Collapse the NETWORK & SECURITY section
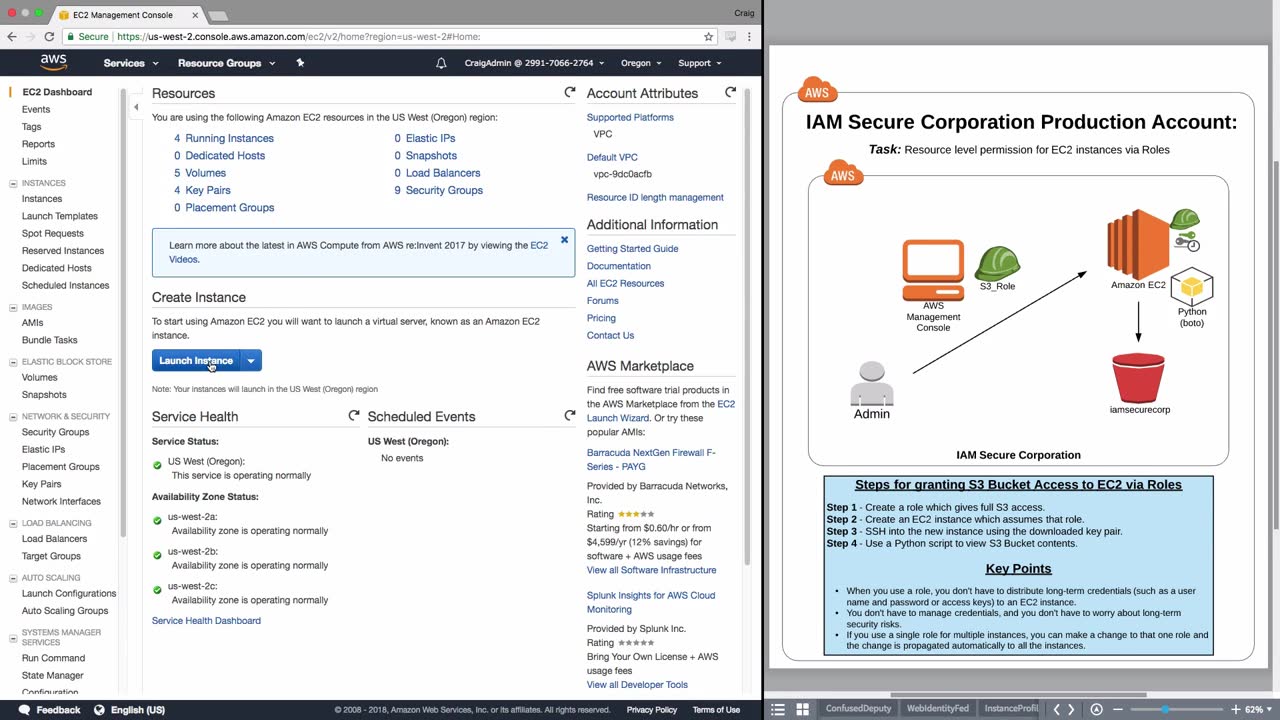This screenshot has height=720, width=1280. coord(13,416)
